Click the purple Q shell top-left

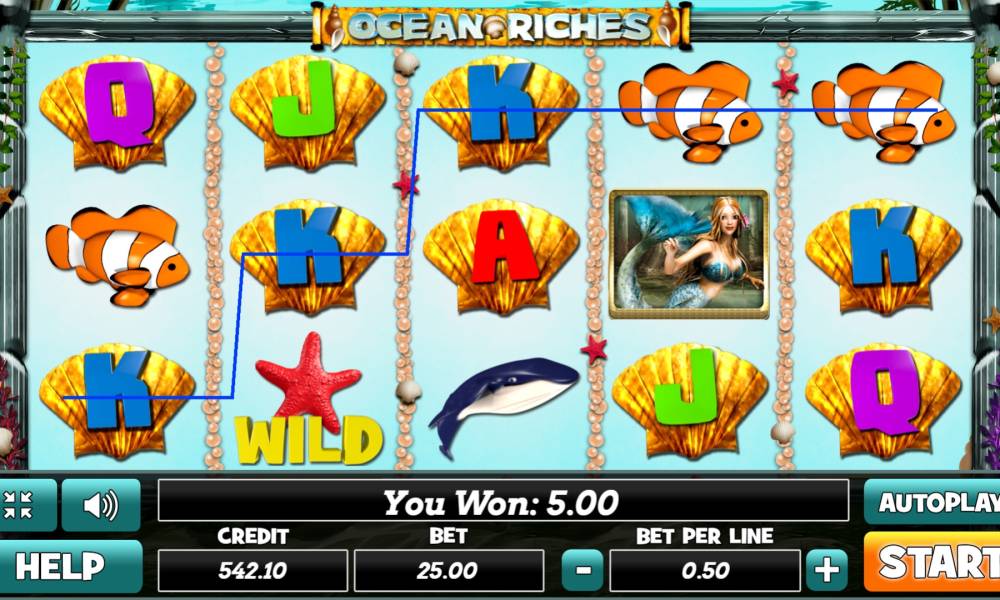click(117, 112)
